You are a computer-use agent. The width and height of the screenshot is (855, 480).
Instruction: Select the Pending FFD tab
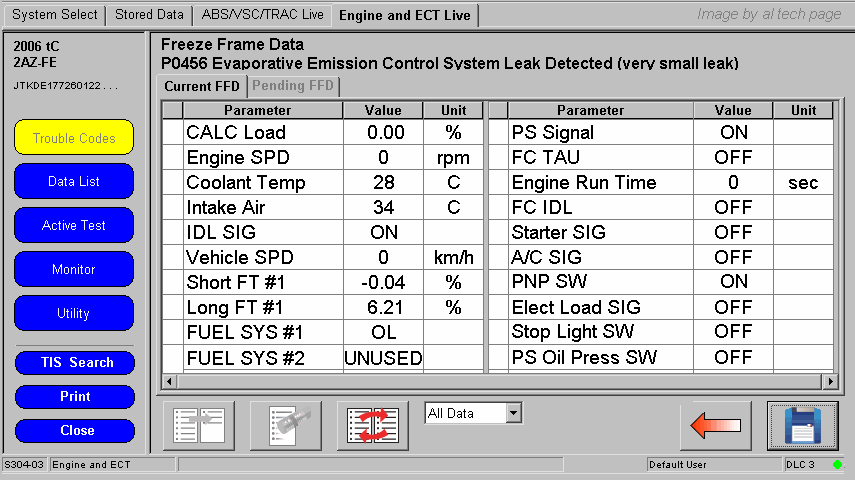pyautogui.click(x=293, y=86)
